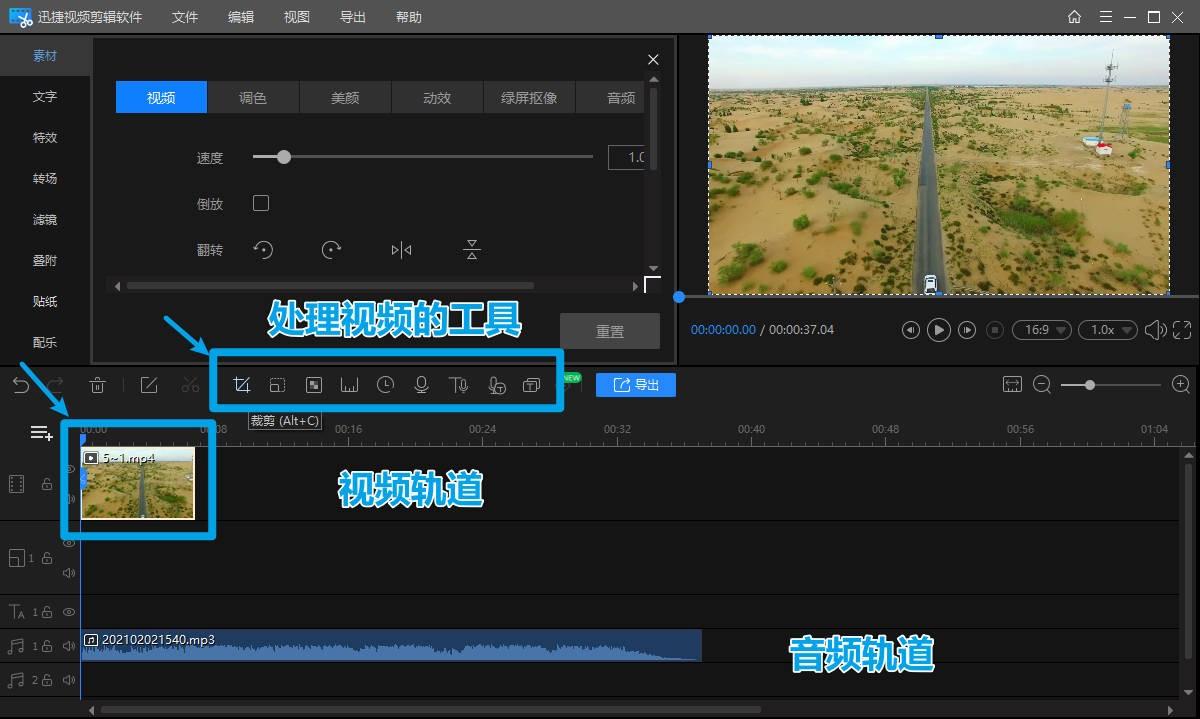1200x719 pixels.
Task: Open the duration clock tool
Action: 385,385
